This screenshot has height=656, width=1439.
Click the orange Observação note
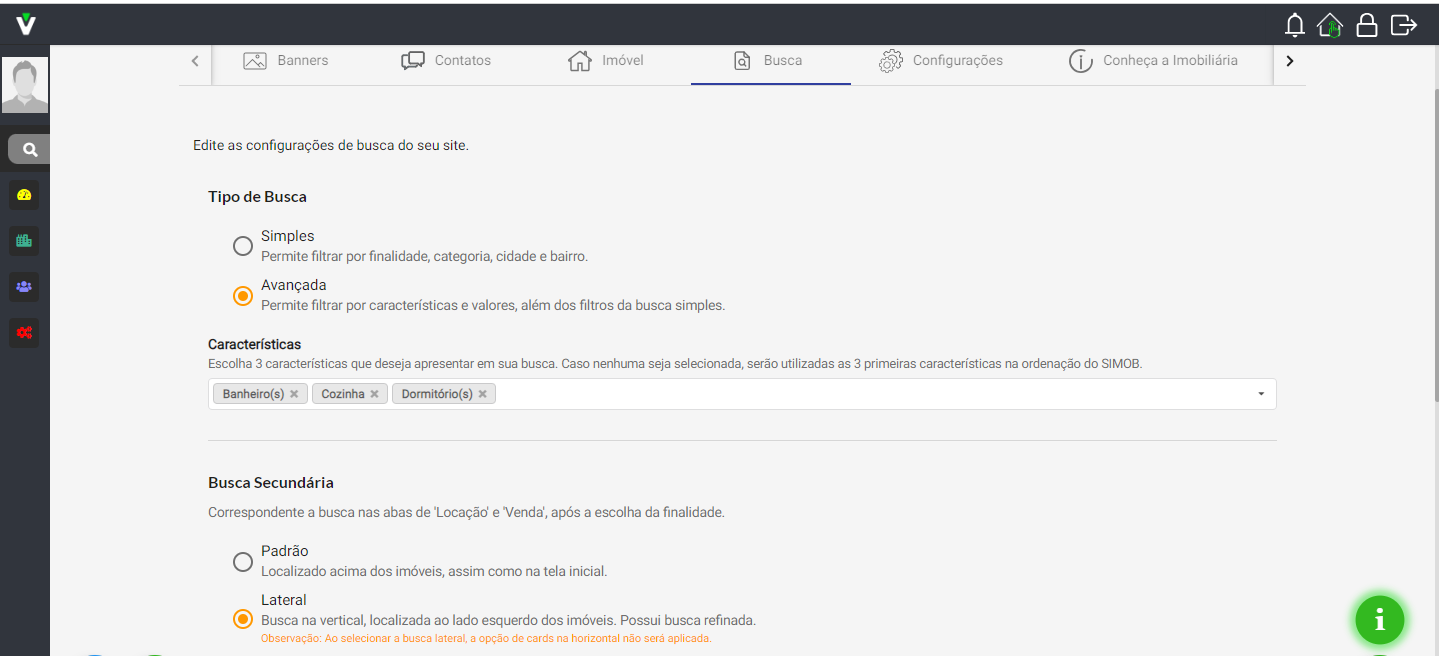coord(486,638)
